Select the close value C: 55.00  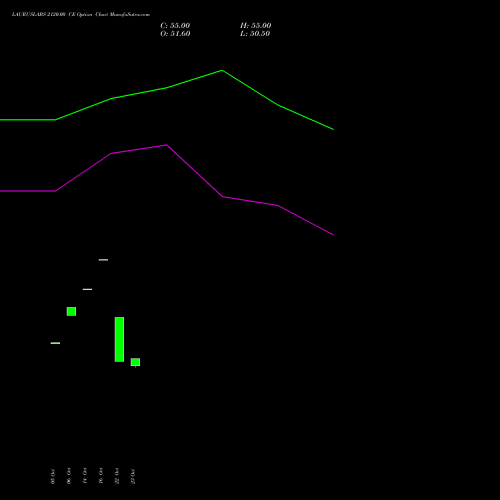click(175, 25)
